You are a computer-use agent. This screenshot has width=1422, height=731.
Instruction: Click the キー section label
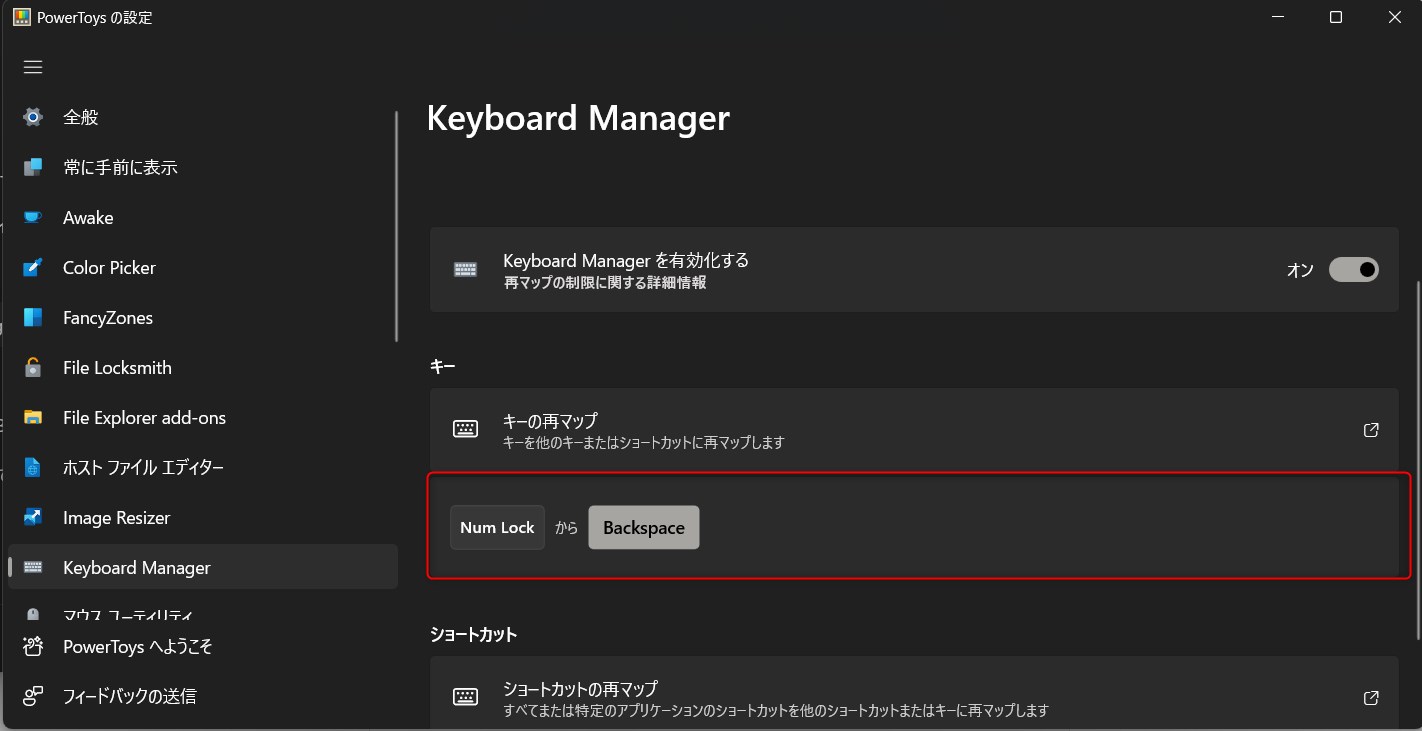[443, 366]
